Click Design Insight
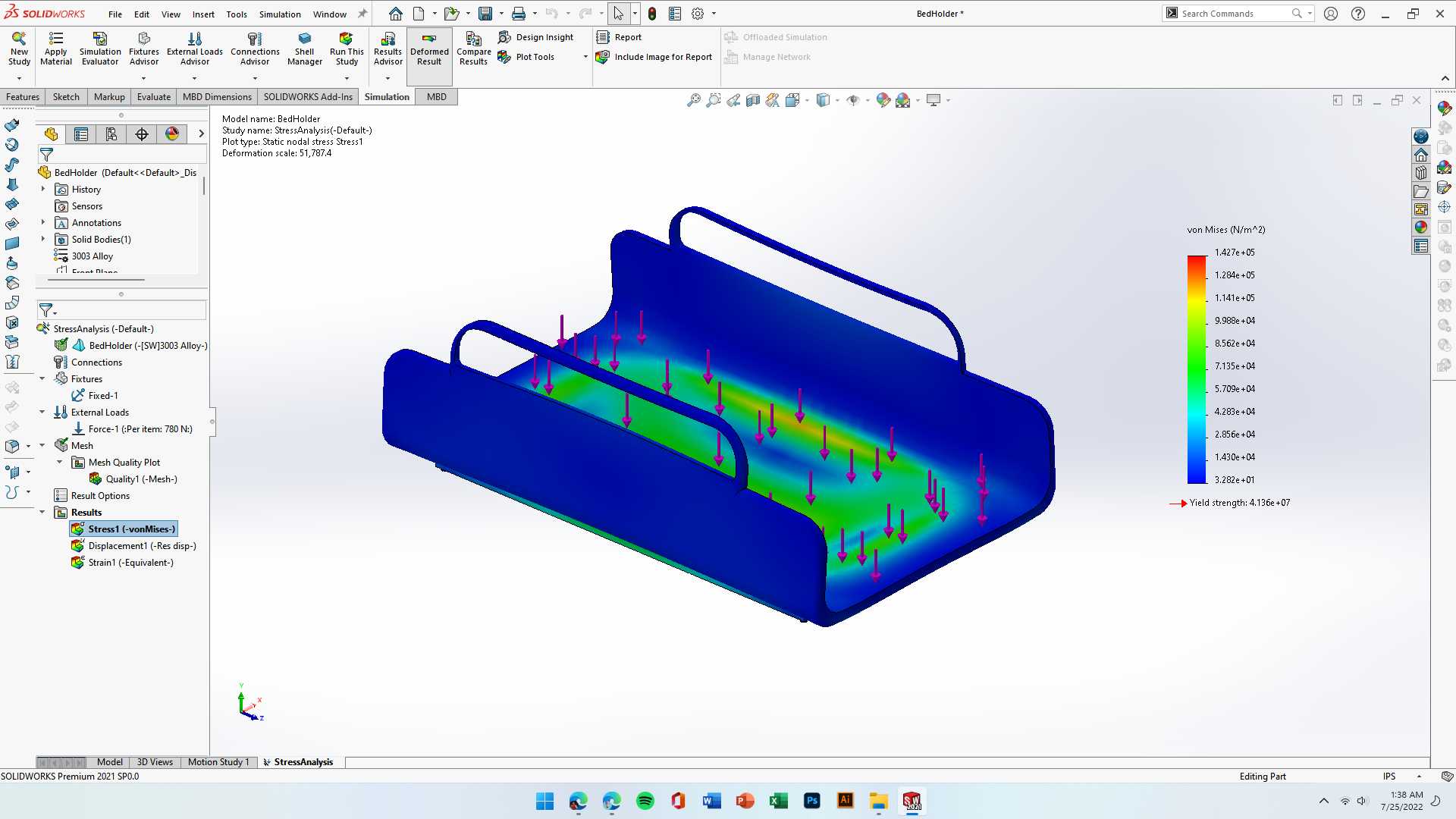 click(x=535, y=37)
